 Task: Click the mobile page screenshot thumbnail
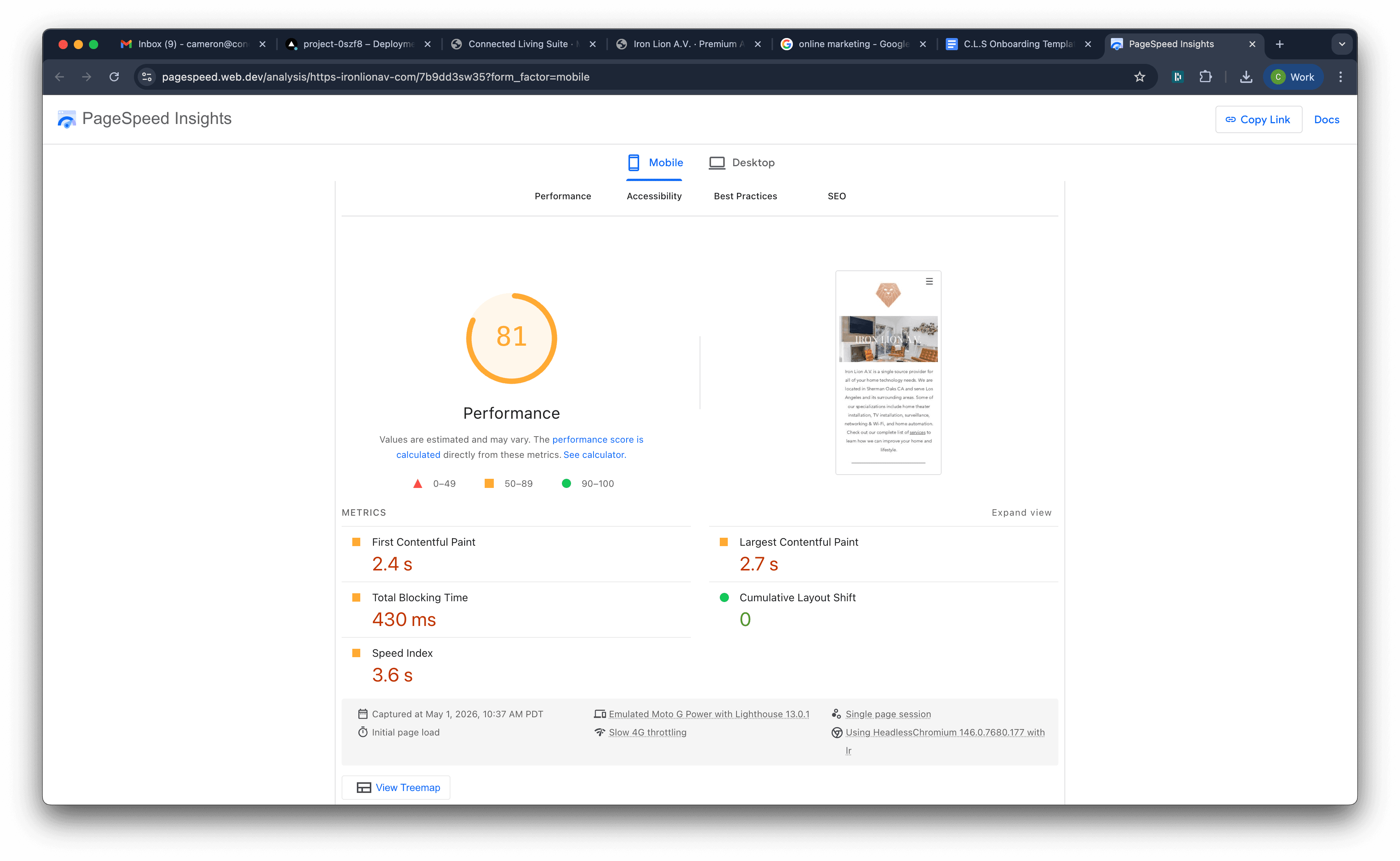[x=888, y=372]
